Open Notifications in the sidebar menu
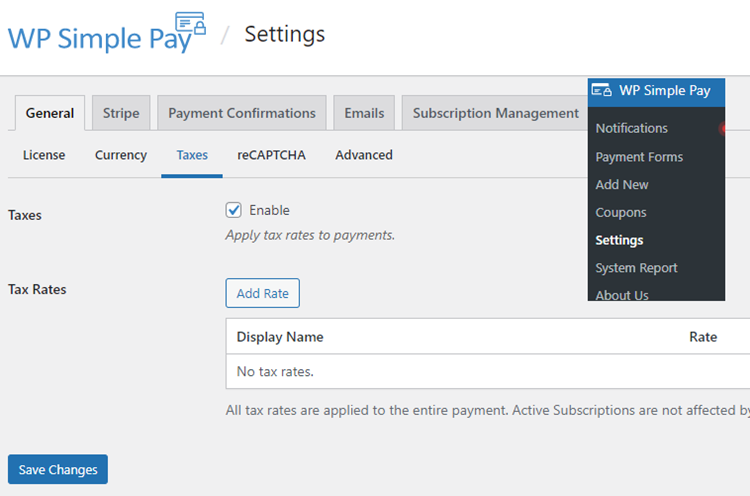The width and height of the screenshot is (750, 496). point(631,128)
